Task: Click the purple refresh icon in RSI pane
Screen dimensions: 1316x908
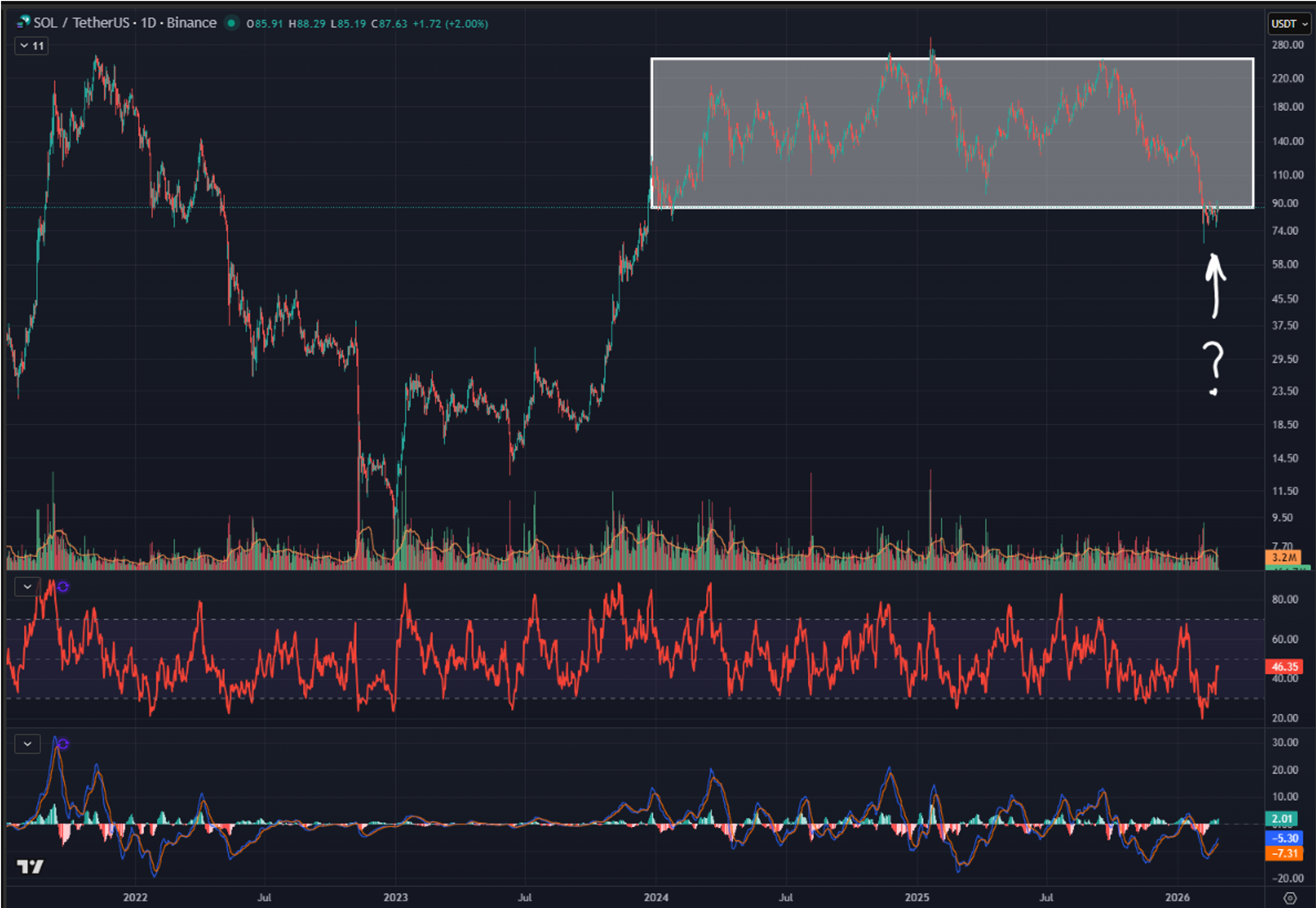Action: (x=63, y=586)
